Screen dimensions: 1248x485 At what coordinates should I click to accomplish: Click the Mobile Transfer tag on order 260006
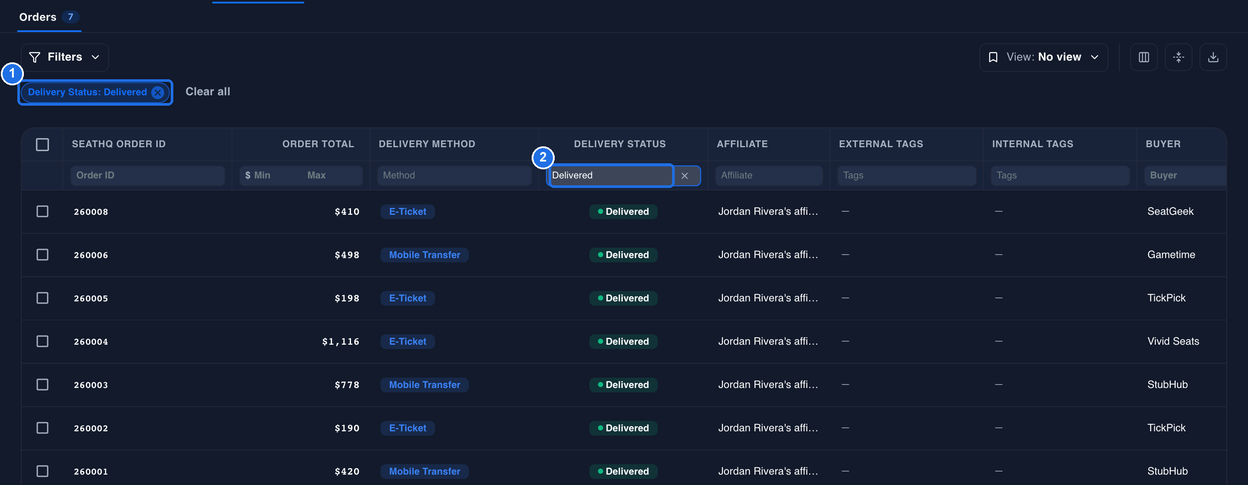[425, 255]
